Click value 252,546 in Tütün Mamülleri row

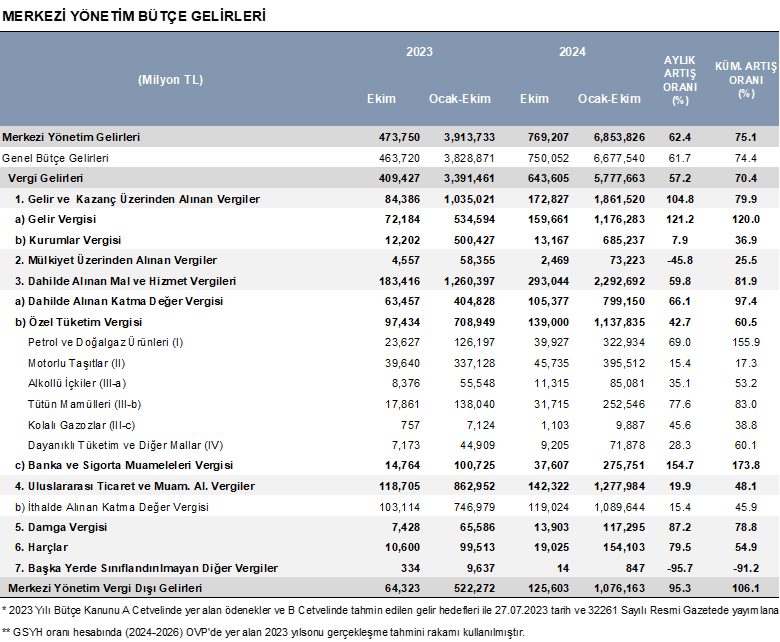pos(624,404)
